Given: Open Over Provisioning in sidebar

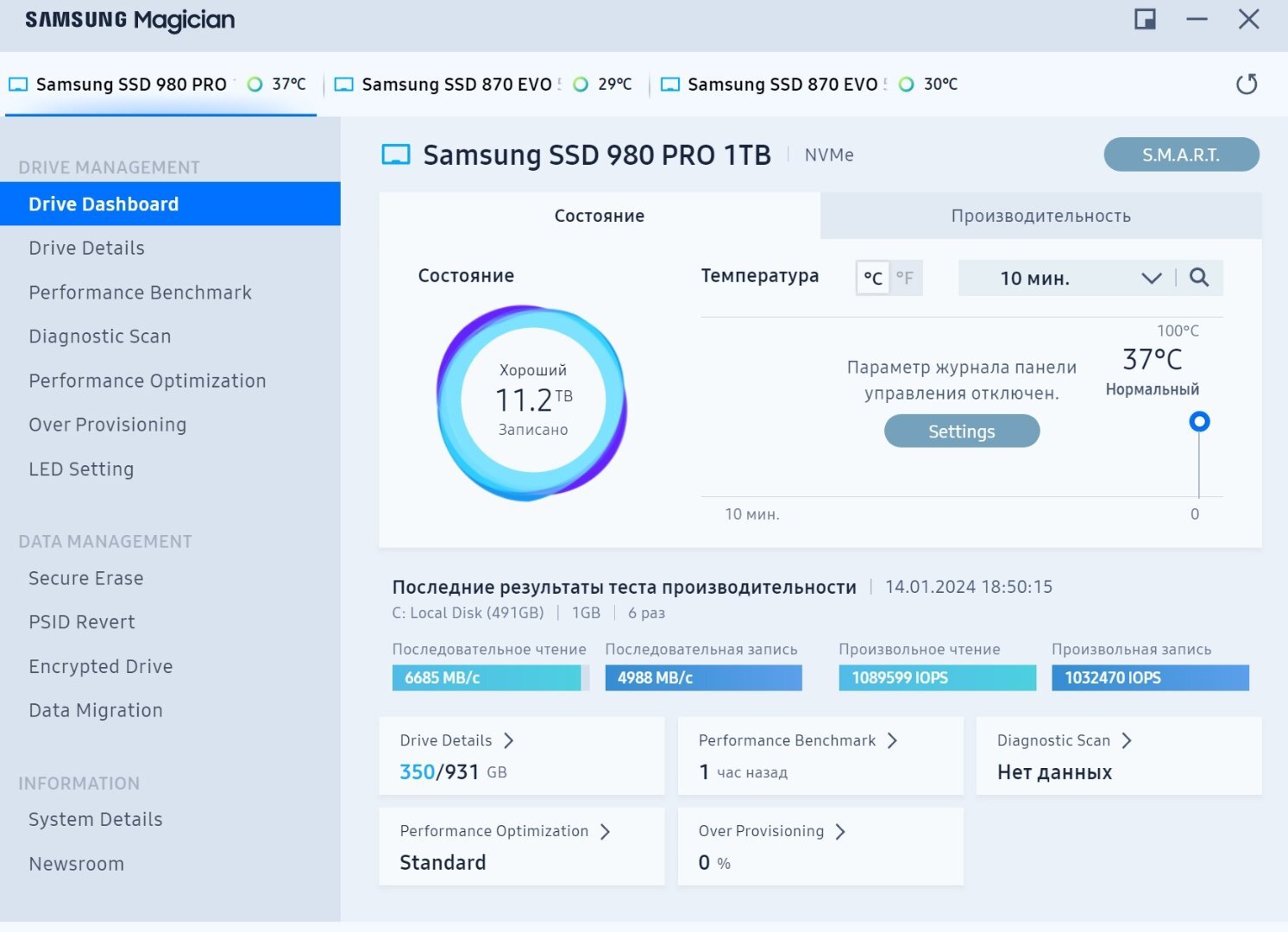Looking at the screenshot, I should [108, 425].
